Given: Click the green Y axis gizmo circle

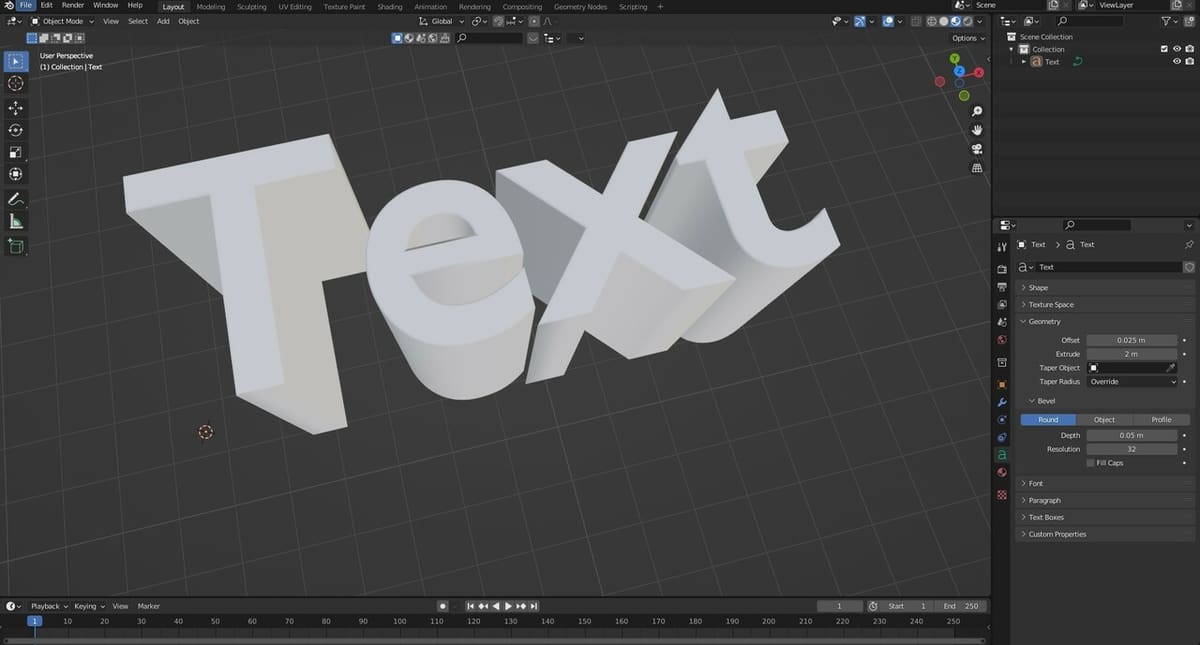Looking at the screenshot, I should click(x=955, y=59).
